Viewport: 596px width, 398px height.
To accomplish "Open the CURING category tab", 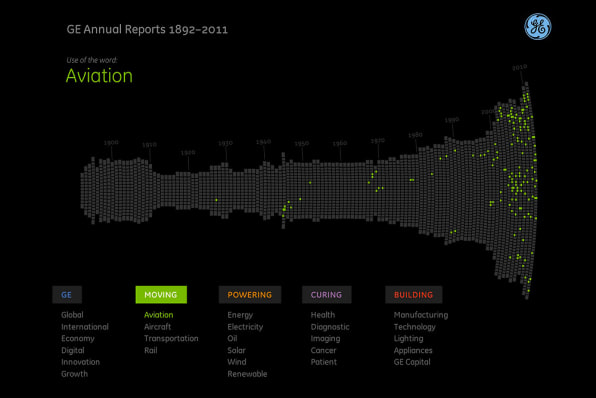I will [327, 295].
